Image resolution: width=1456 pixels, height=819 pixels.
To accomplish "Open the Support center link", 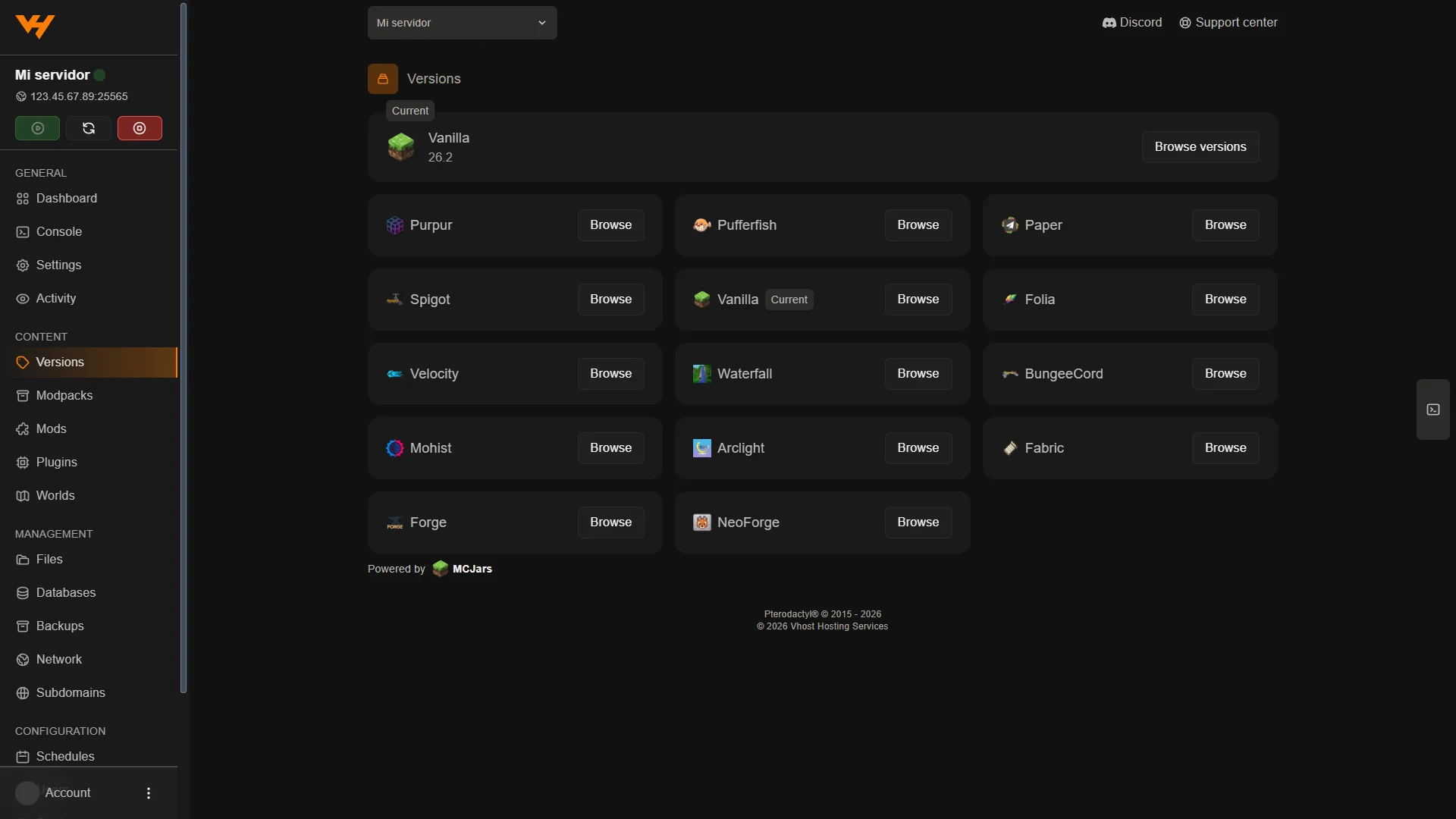I will (1228, 23).
